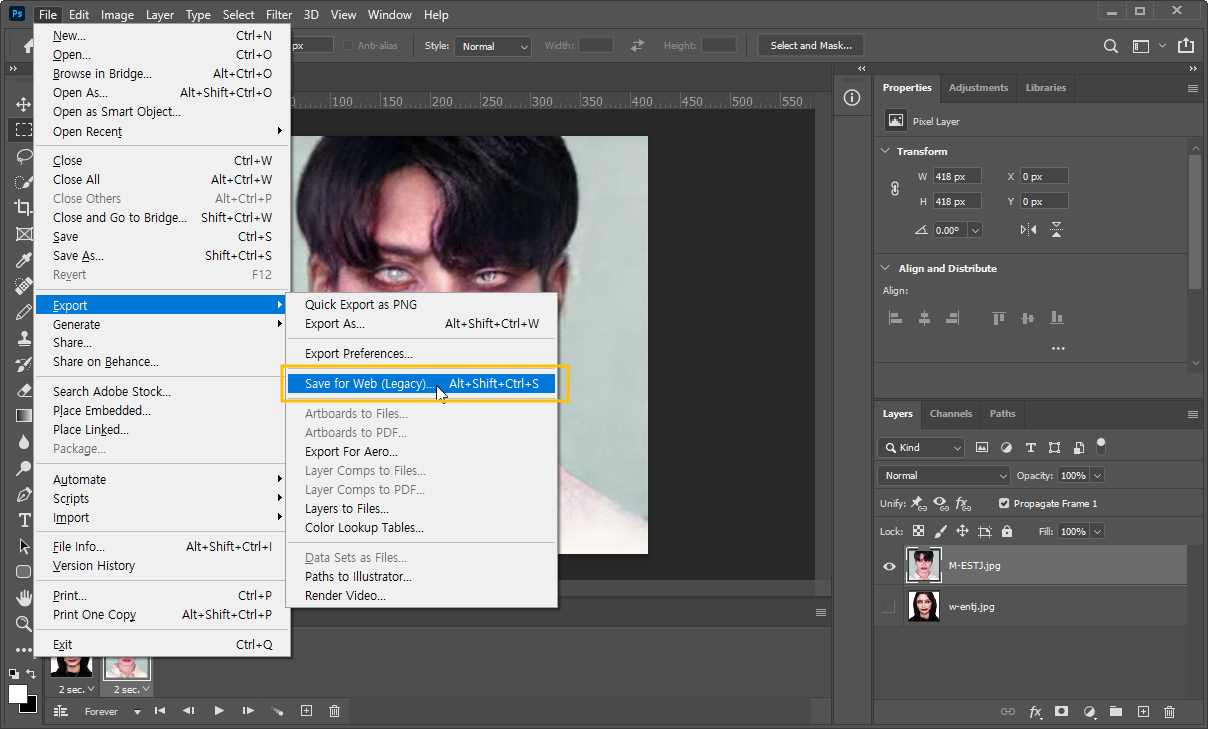Open layer styles via the fx icon
This screenshot has width=1208, height=729.
coord(1035,711)
